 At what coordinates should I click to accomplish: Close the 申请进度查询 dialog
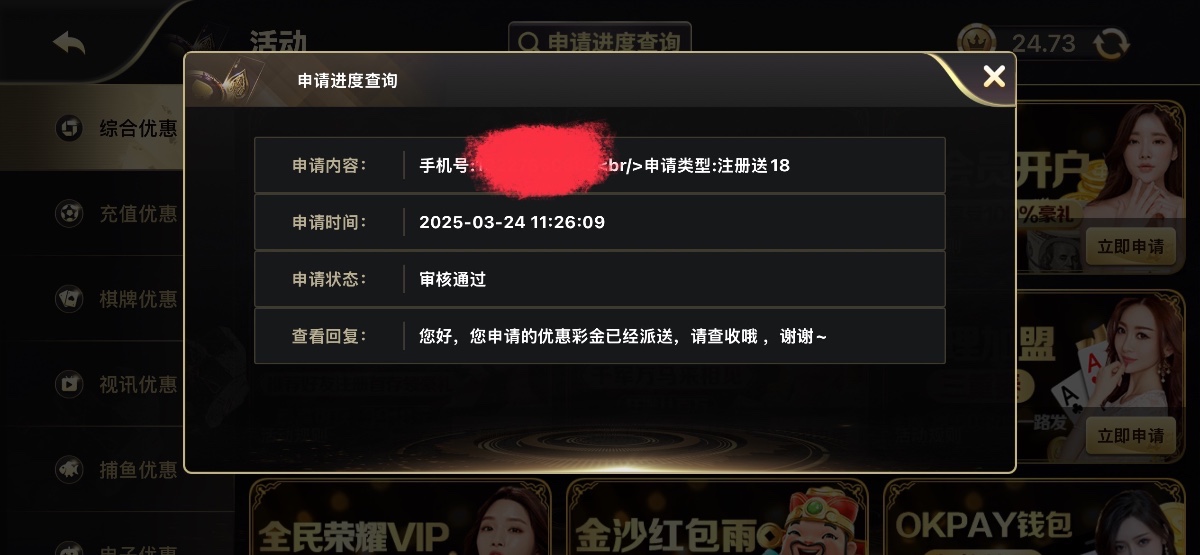click(x=994, y=76)
